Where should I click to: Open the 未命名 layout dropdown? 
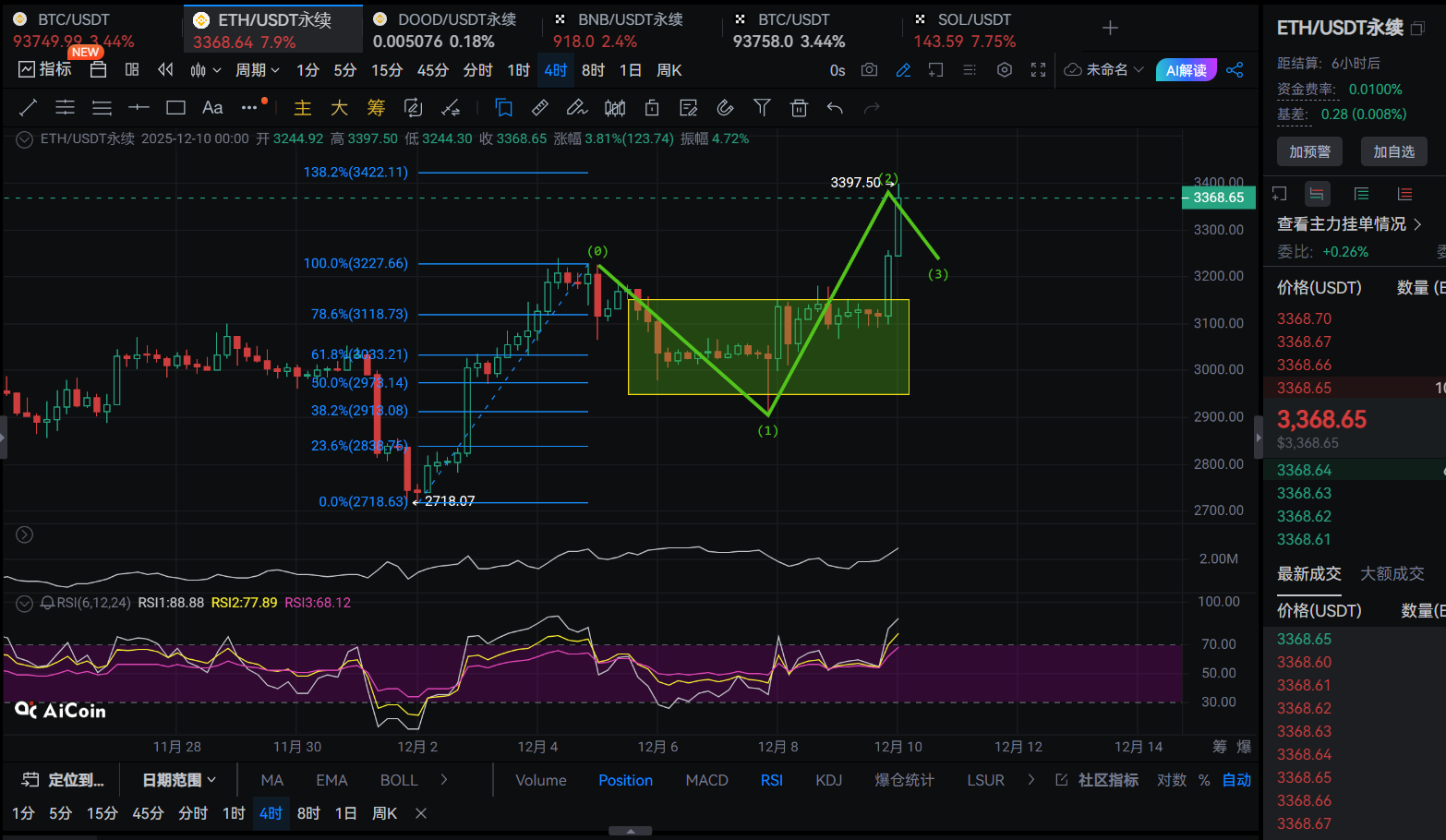point(1104,70)
